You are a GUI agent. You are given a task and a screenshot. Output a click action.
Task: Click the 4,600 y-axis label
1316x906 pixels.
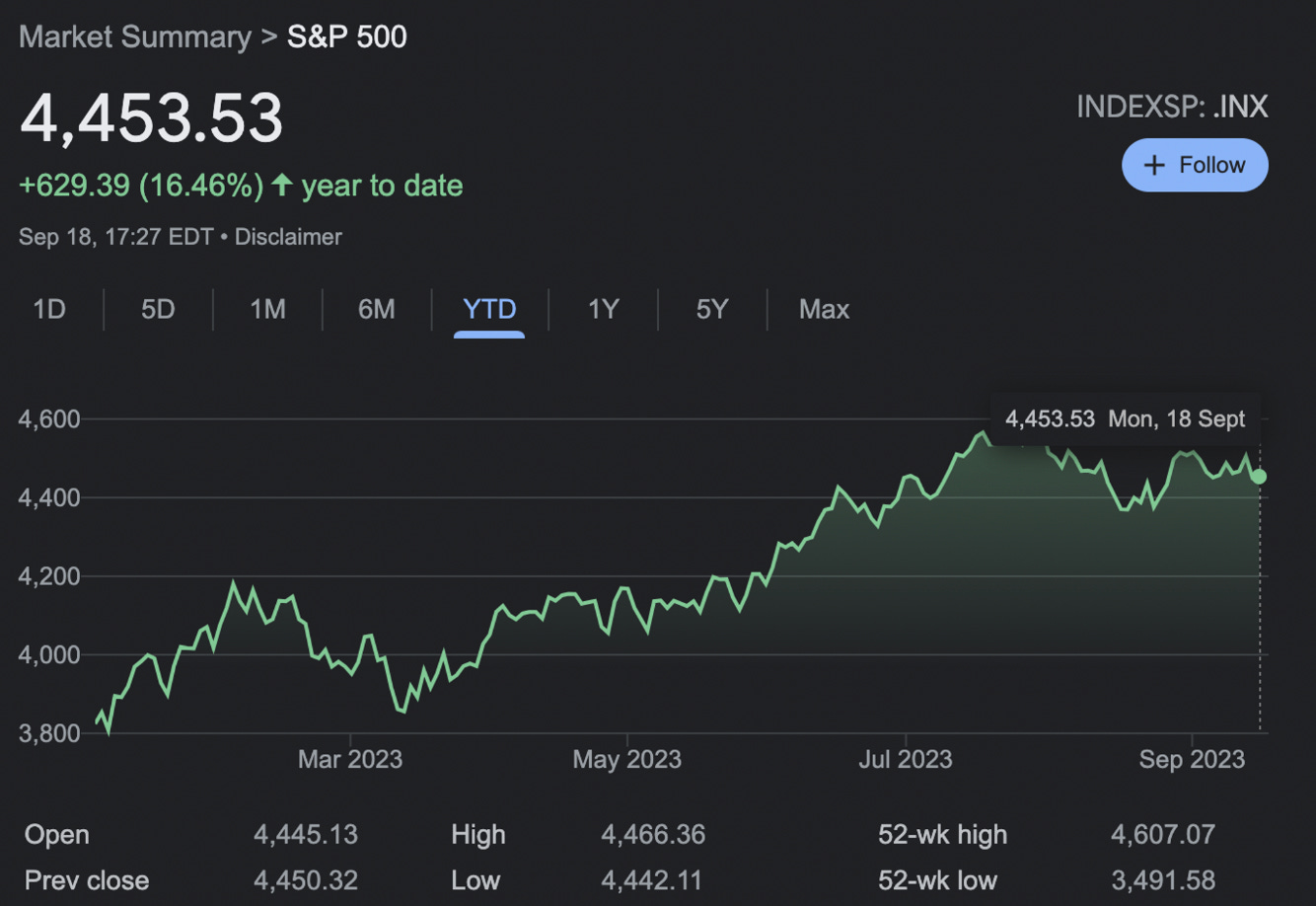click(x=48, y=418)
